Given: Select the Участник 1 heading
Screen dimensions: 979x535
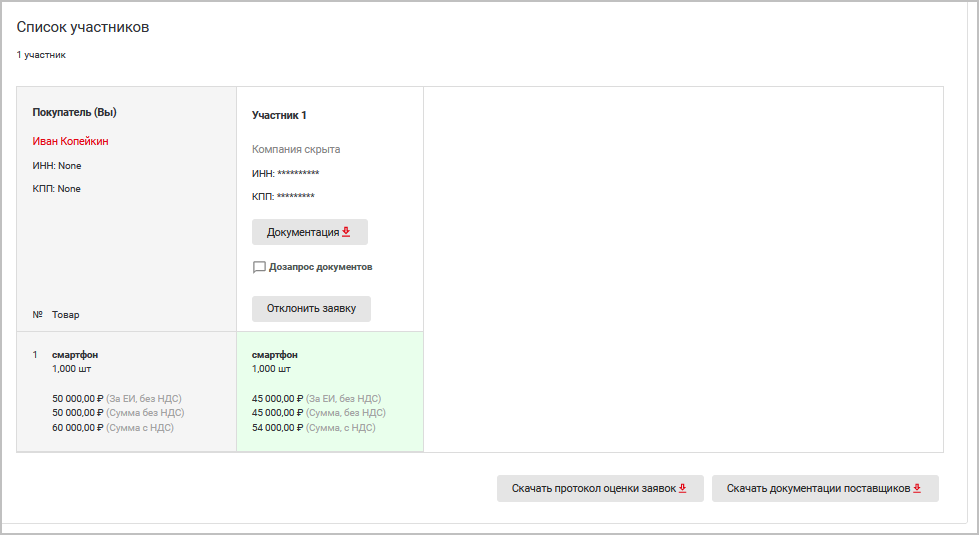Looking at the screenshot, I should (x=279, y=116).
